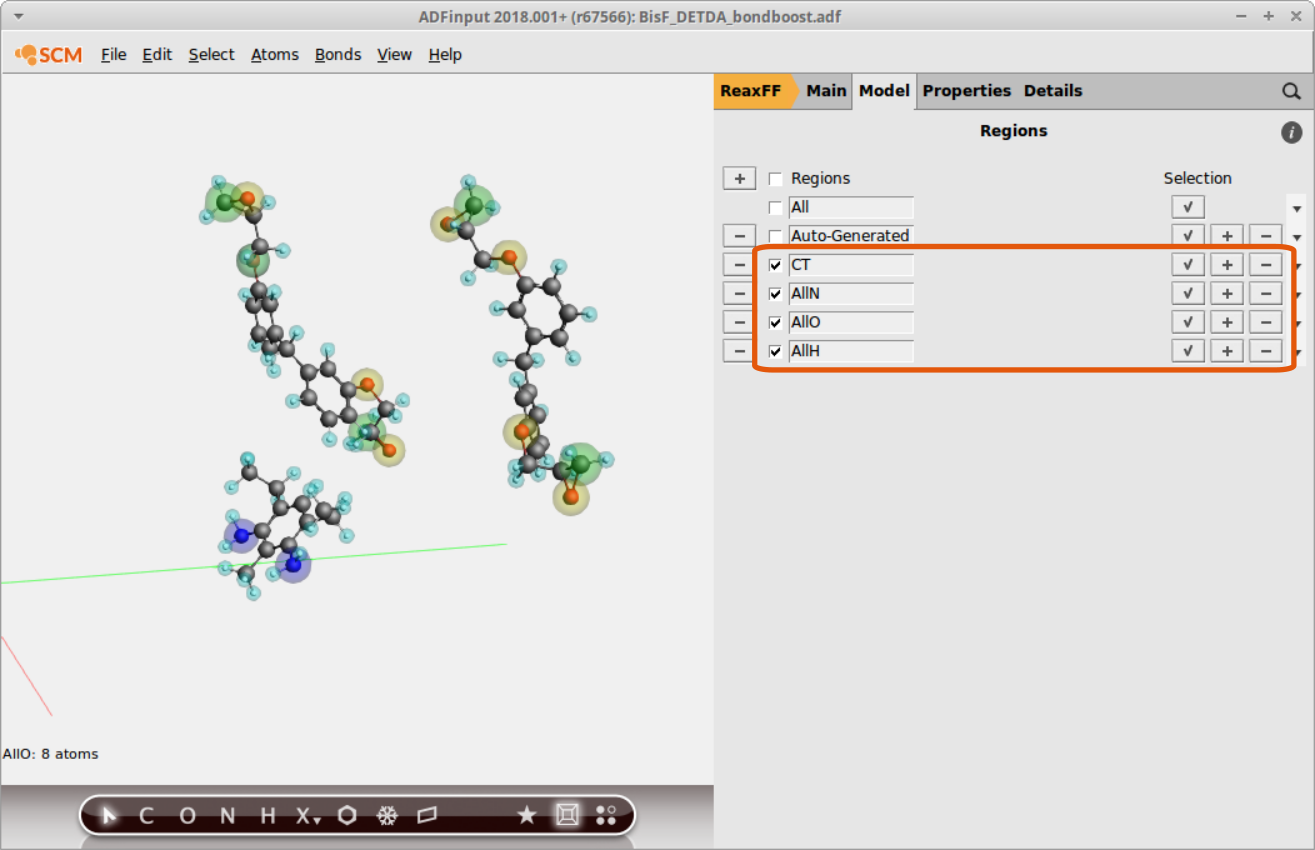This screenshot has height=850, width=1315.
Task: Choose the oxygen O atom tool
Action: (187, 816)
